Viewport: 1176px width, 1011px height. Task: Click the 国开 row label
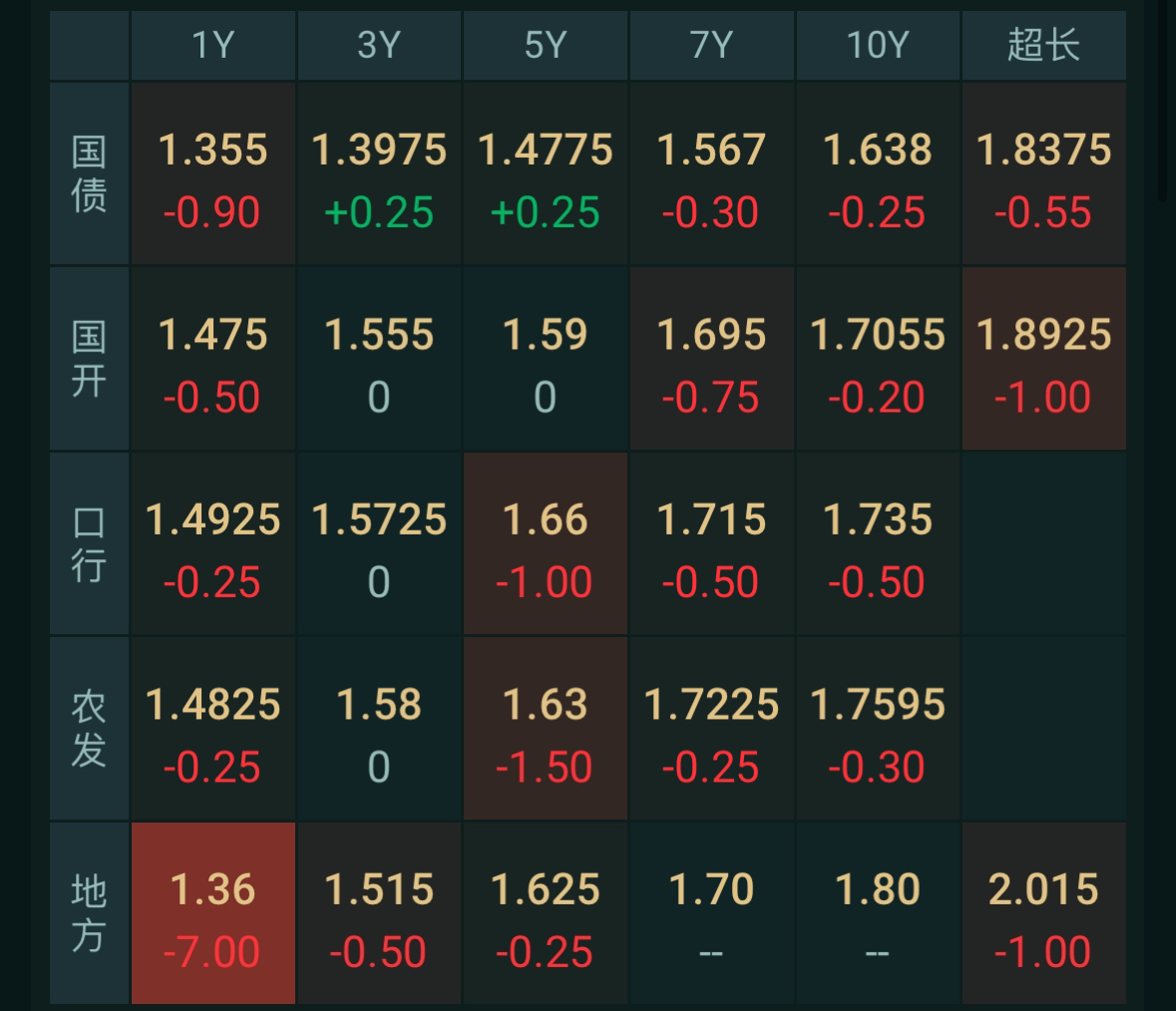(89, 359)
